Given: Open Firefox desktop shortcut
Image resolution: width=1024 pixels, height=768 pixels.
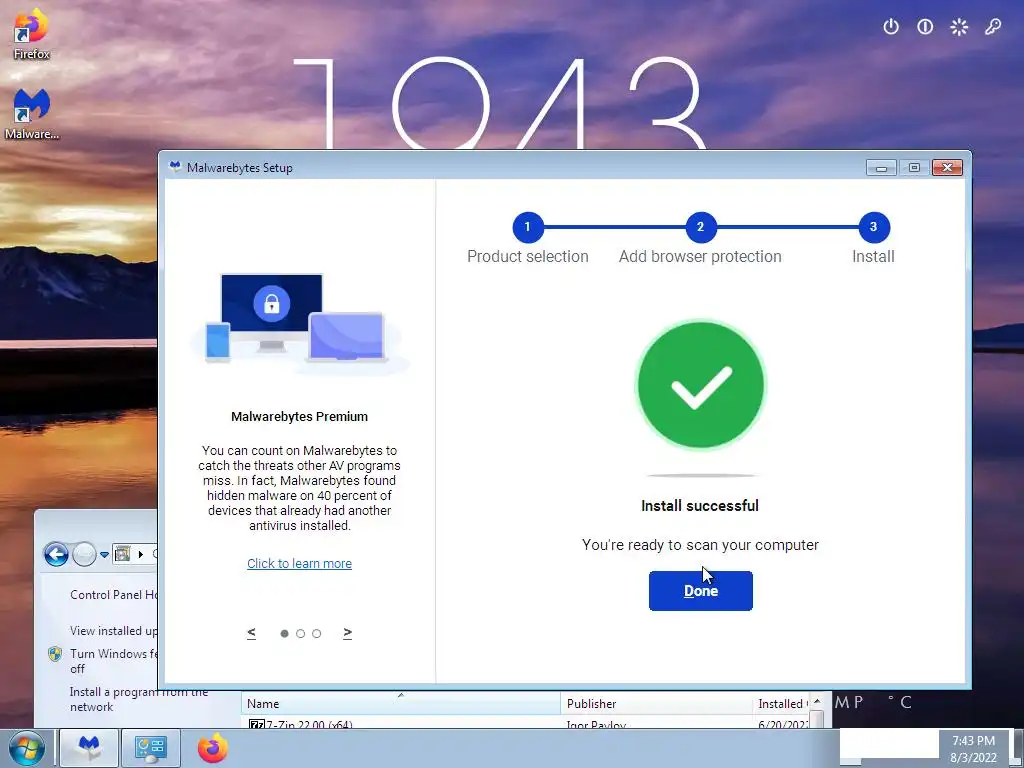Looking at the screenshot, I should click(31, 34).
